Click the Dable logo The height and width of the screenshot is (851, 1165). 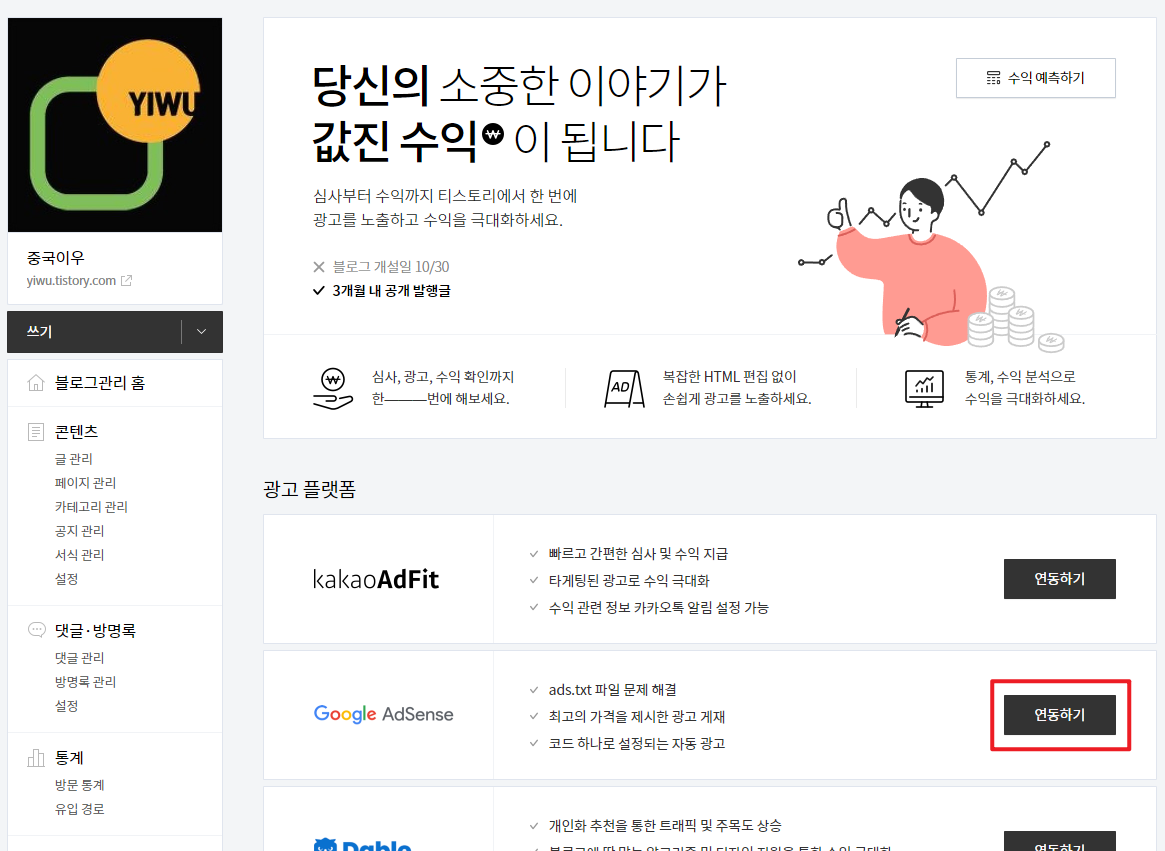[x=363, y=844]
